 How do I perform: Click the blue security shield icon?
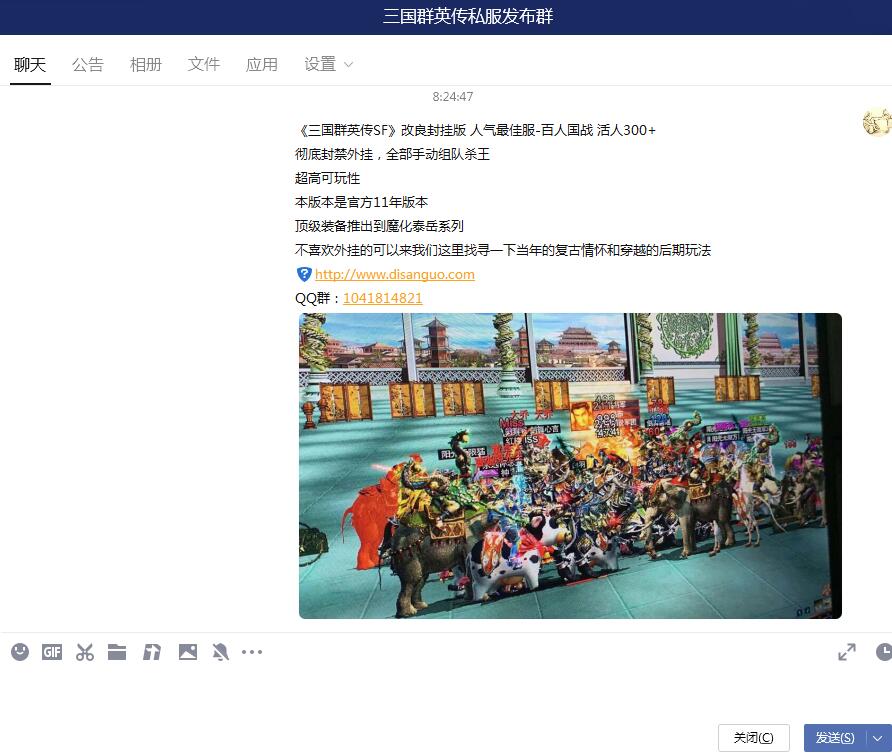coord(304,274)
